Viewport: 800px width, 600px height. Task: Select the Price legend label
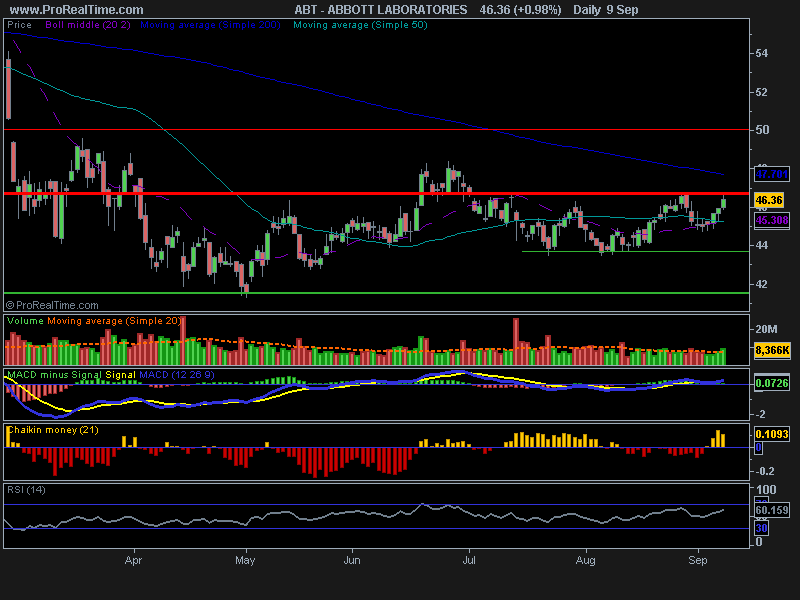(x=19, y=25)
